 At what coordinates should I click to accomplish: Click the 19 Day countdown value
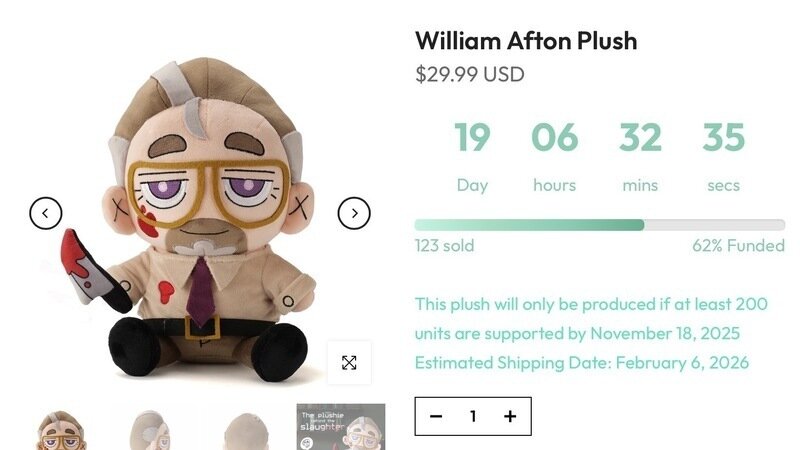click(x=472, y=138)
